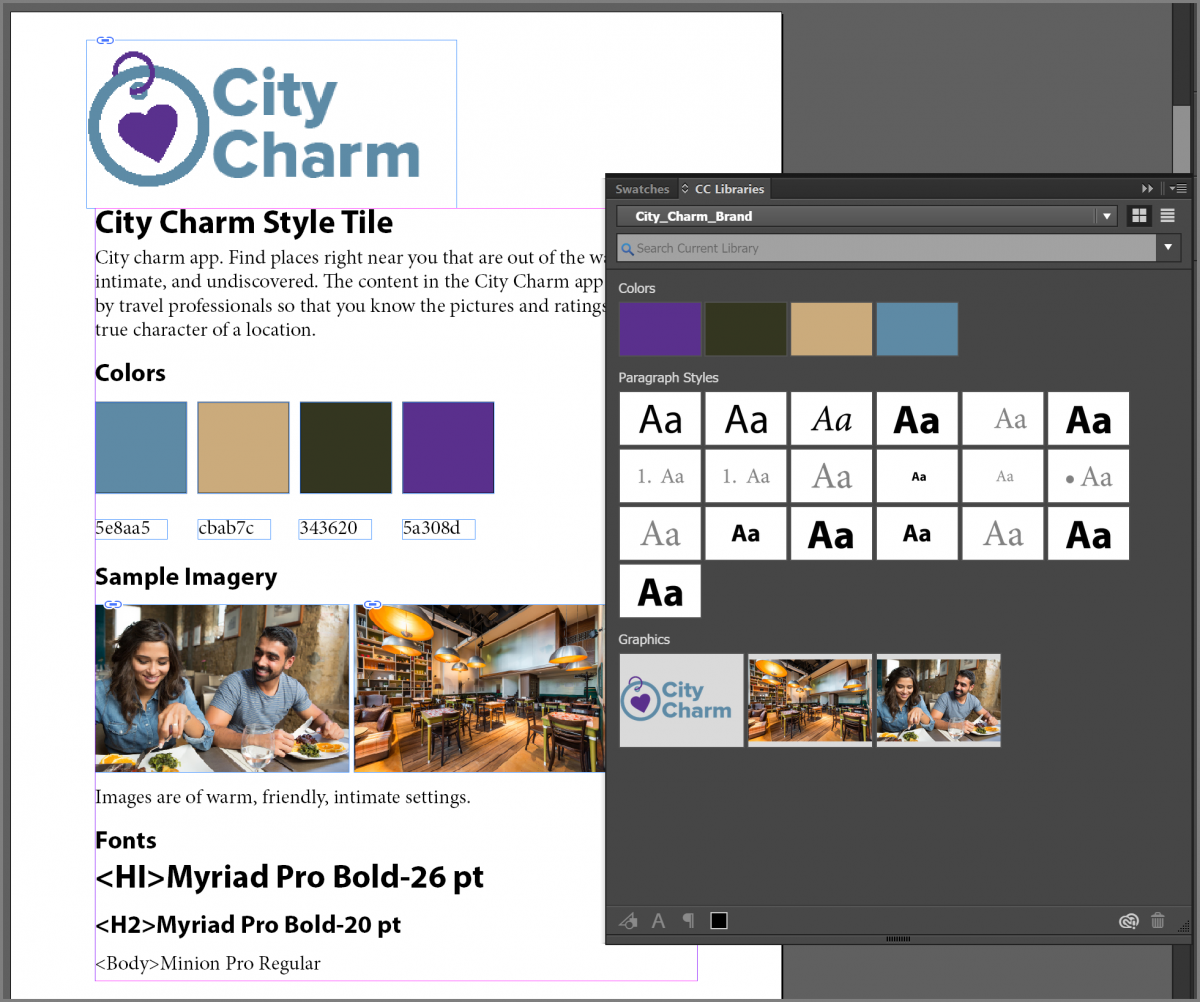Click 'Images are of warm, friendly, intimate settings.'

tap(283, 798)
